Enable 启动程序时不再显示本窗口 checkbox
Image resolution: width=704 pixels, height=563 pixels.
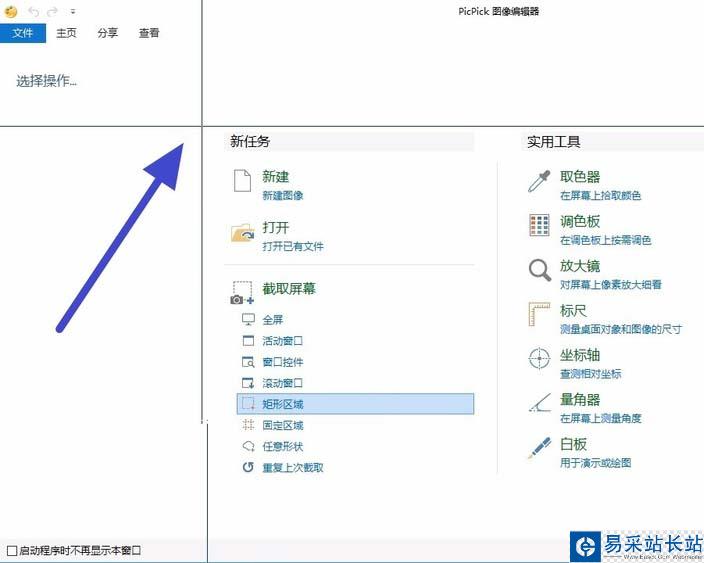pos(12,550)
